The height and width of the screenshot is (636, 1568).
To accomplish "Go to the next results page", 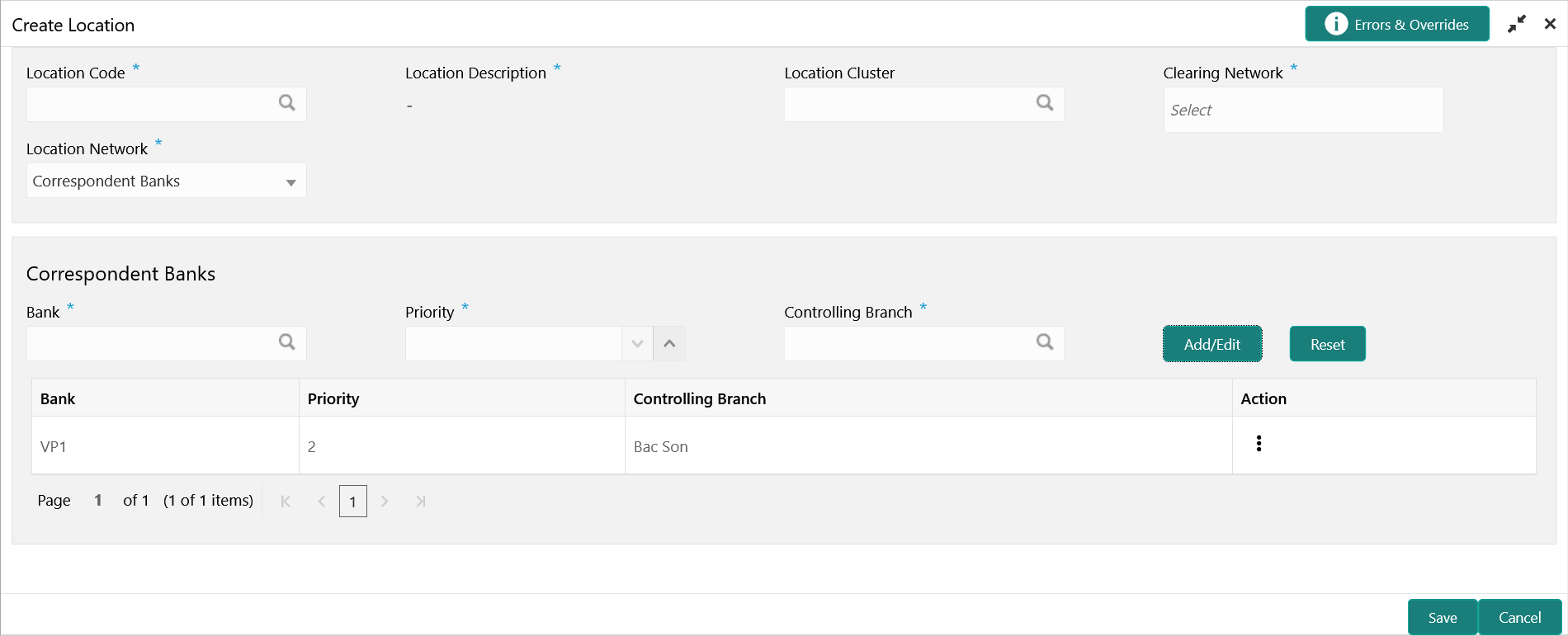I will click(x=385, y=502).
